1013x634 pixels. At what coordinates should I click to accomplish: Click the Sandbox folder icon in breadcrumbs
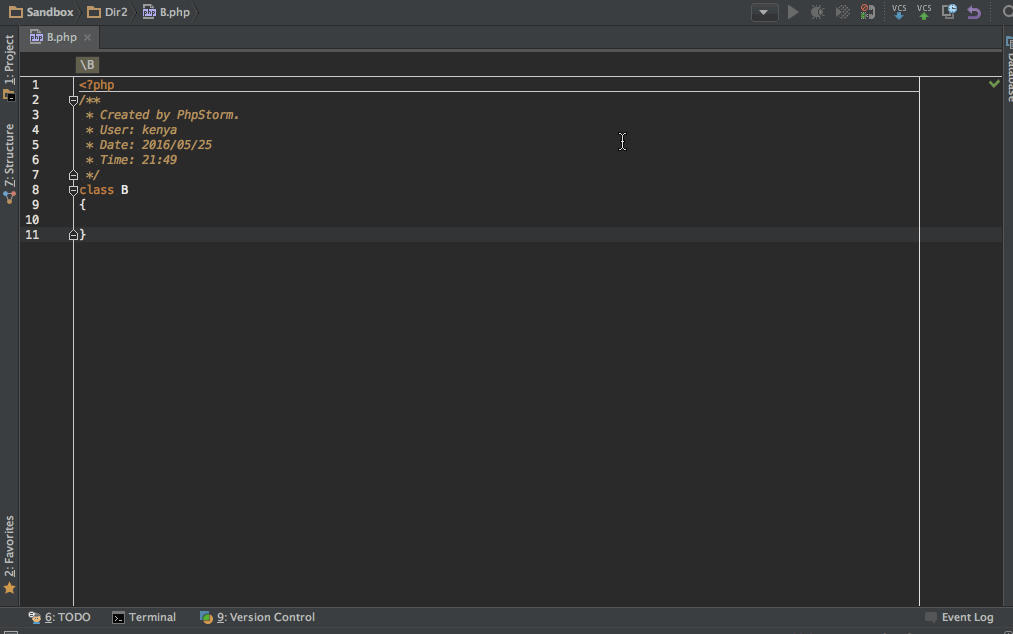pyautogui.click(x=16, y=12)
